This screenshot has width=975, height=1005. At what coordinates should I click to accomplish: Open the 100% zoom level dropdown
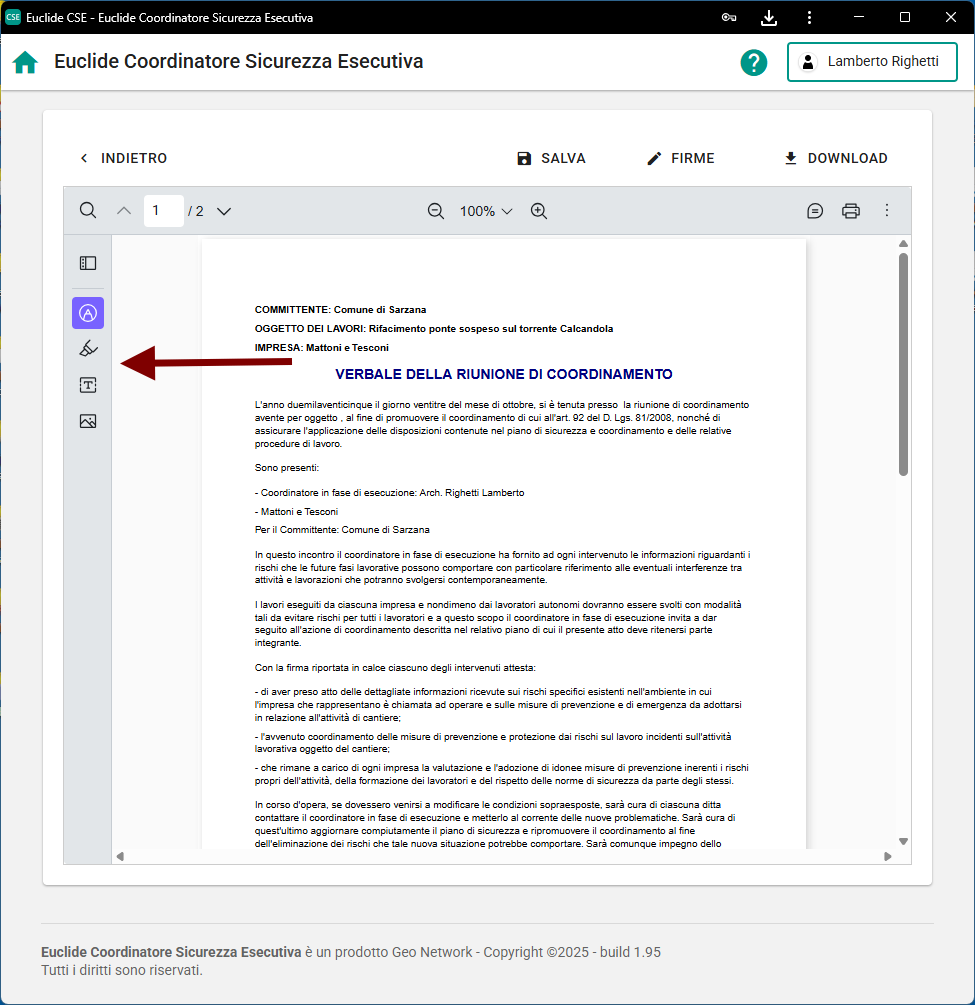(486, 211)
